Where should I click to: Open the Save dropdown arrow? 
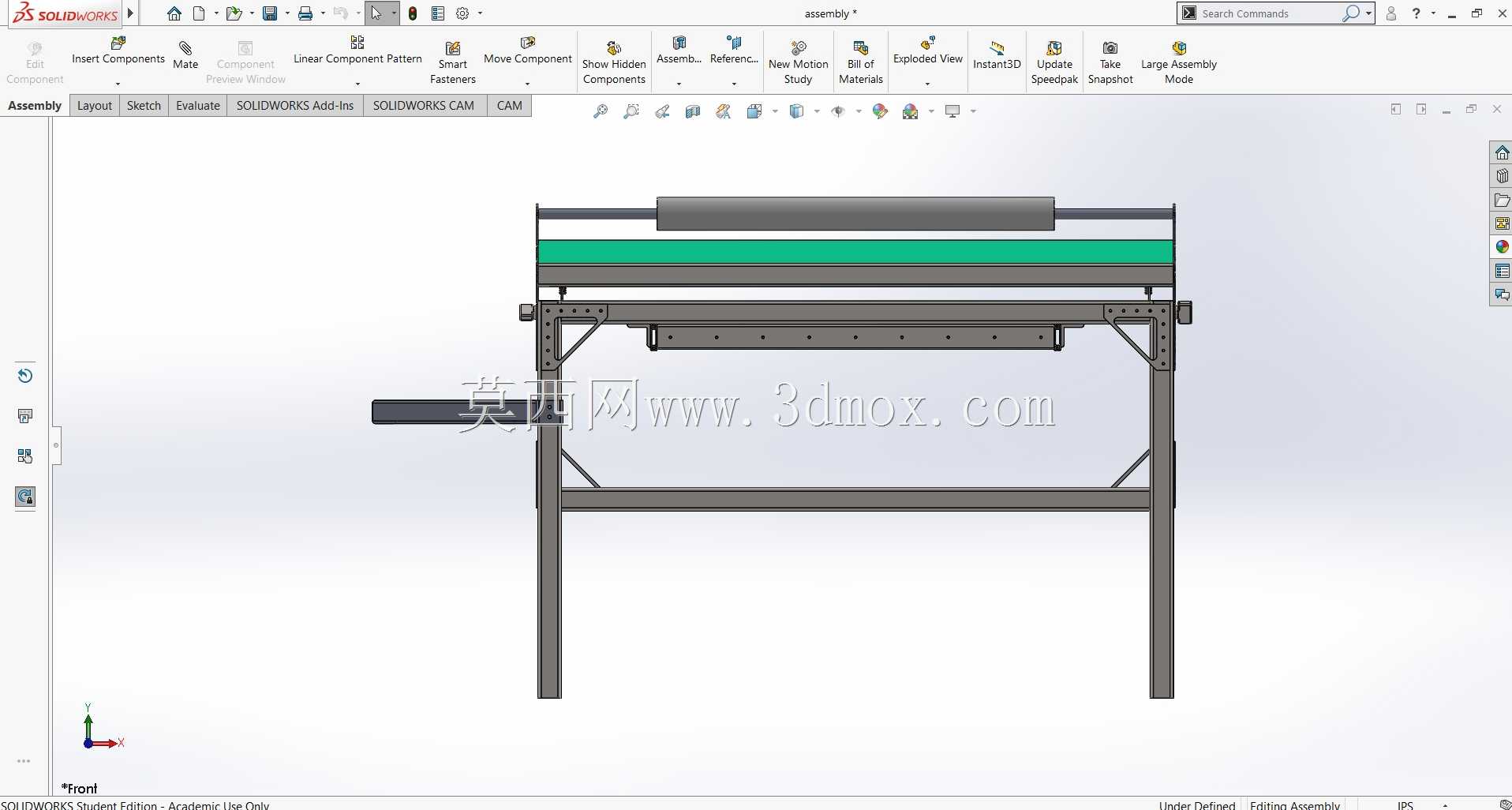pyautogui.click(x=287, y=13)
